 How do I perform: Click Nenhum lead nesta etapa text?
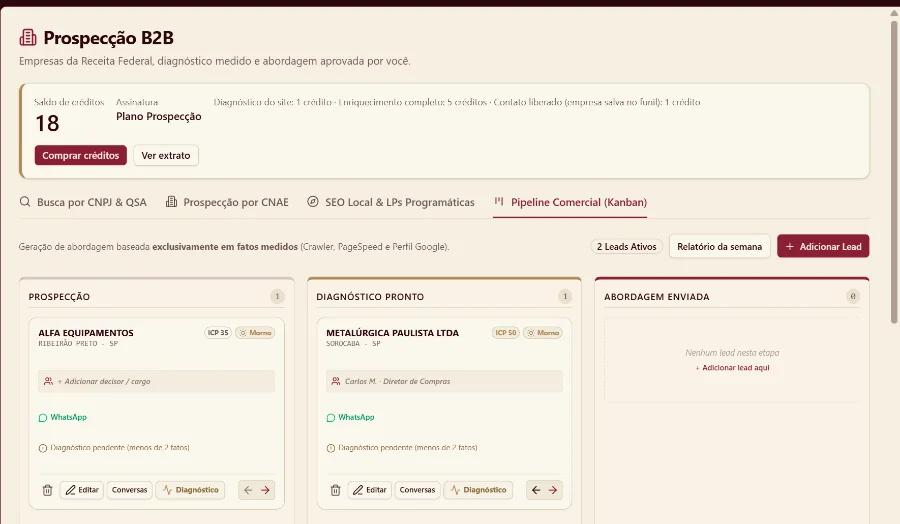[x=732, y=353]
